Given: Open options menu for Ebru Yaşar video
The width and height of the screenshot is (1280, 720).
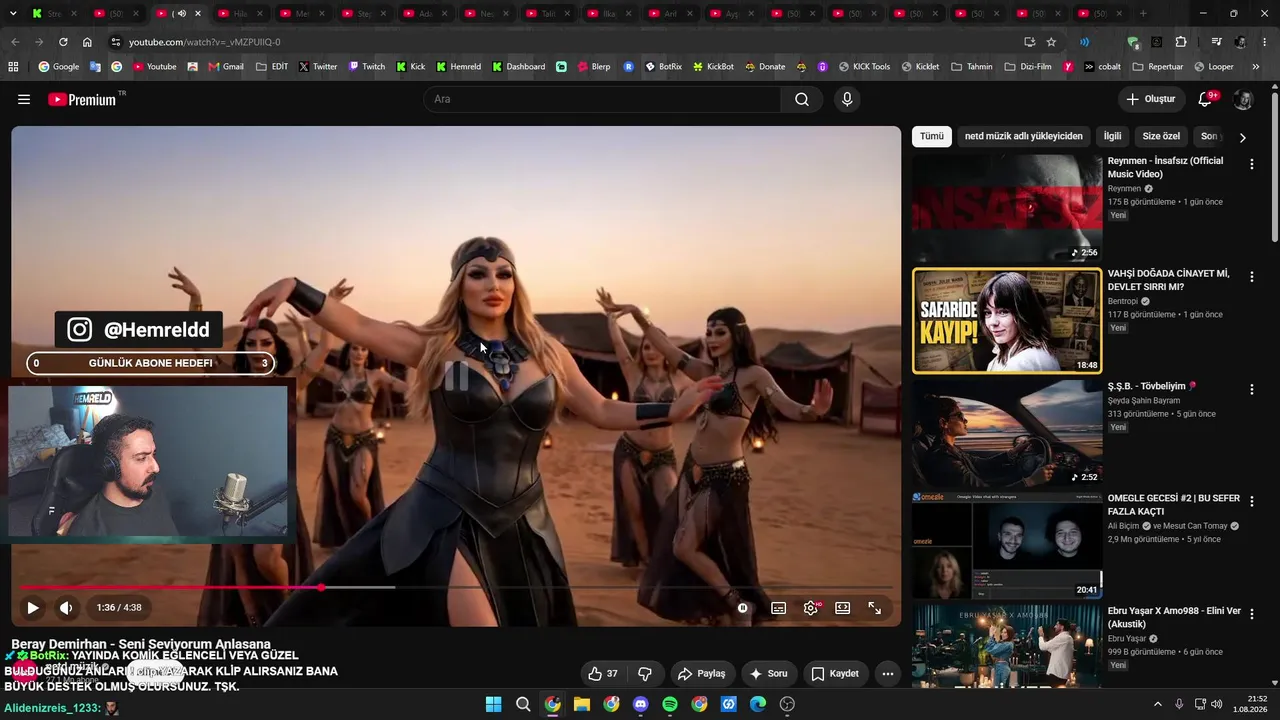Looking at the screenshot, I should click(1252, 613).
